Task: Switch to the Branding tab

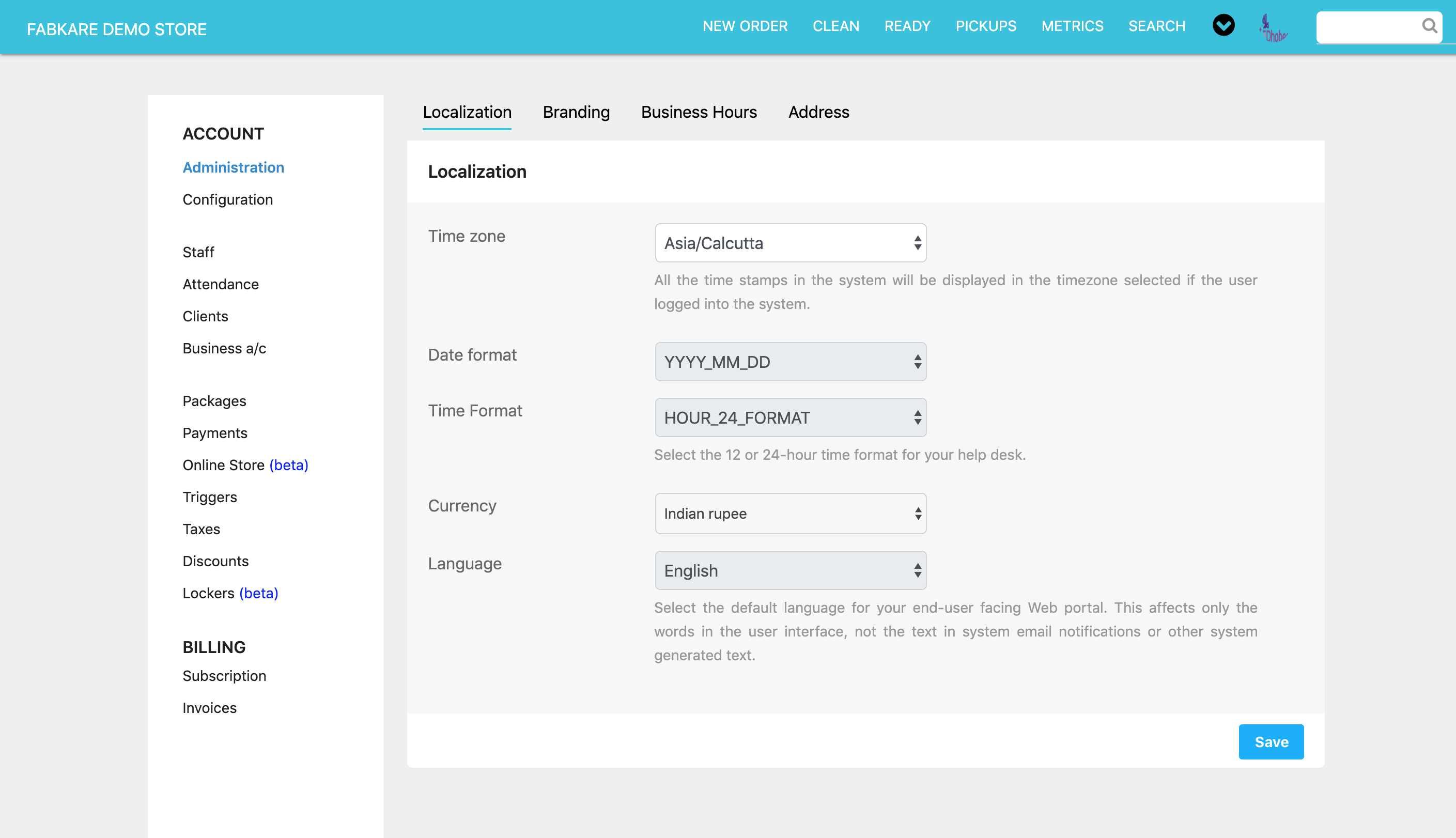Action: [576, 112]
